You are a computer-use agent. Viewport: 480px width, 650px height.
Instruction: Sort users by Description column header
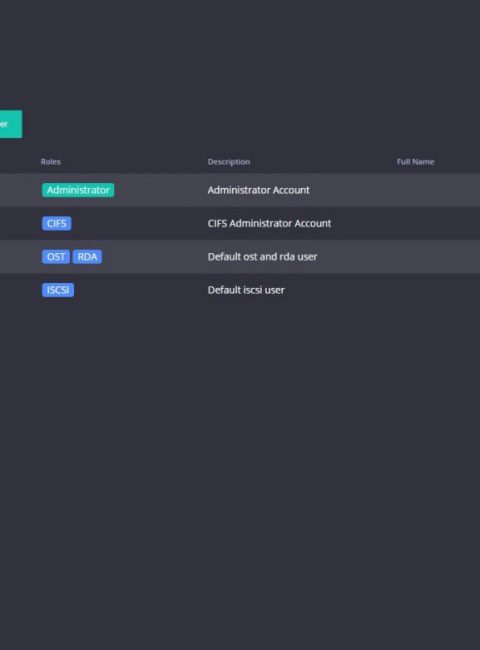click(229, 162)
